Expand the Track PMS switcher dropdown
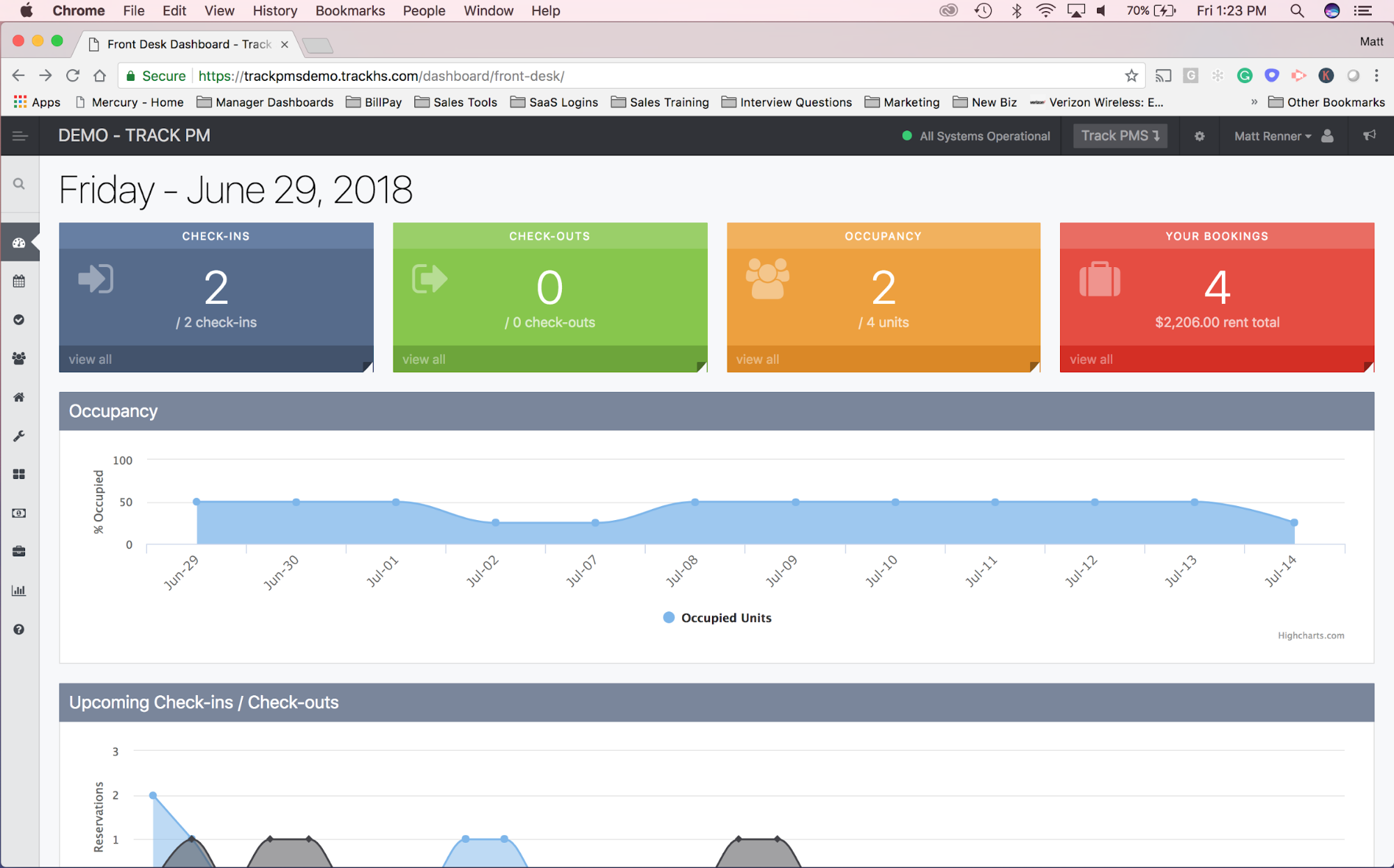The image size is (1394, 868). click(x=1120, y=136)
